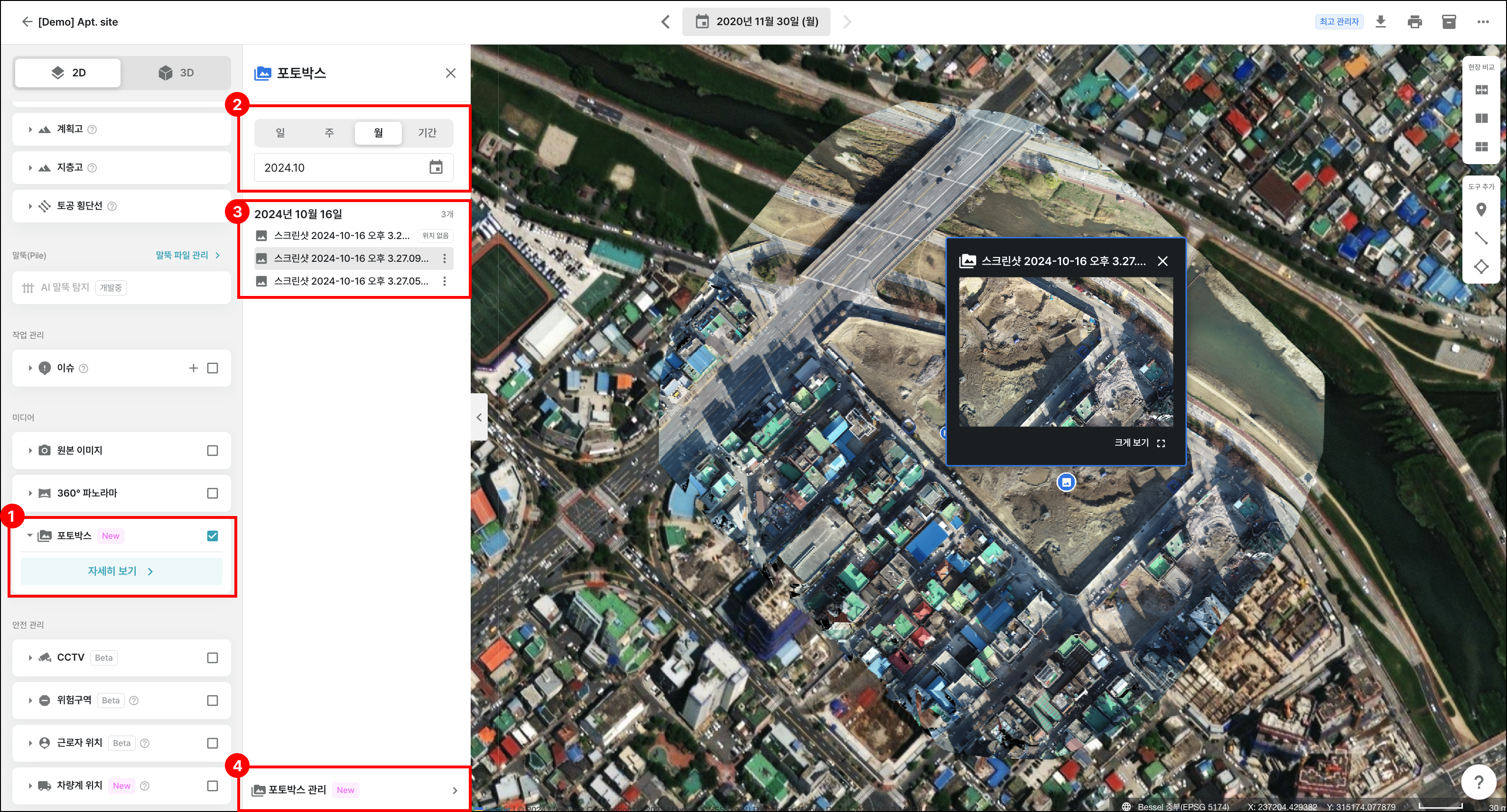This screenshot has height=812, width=1507.
Task: Select the polygon area tool
Action: tap(1481, 267)
